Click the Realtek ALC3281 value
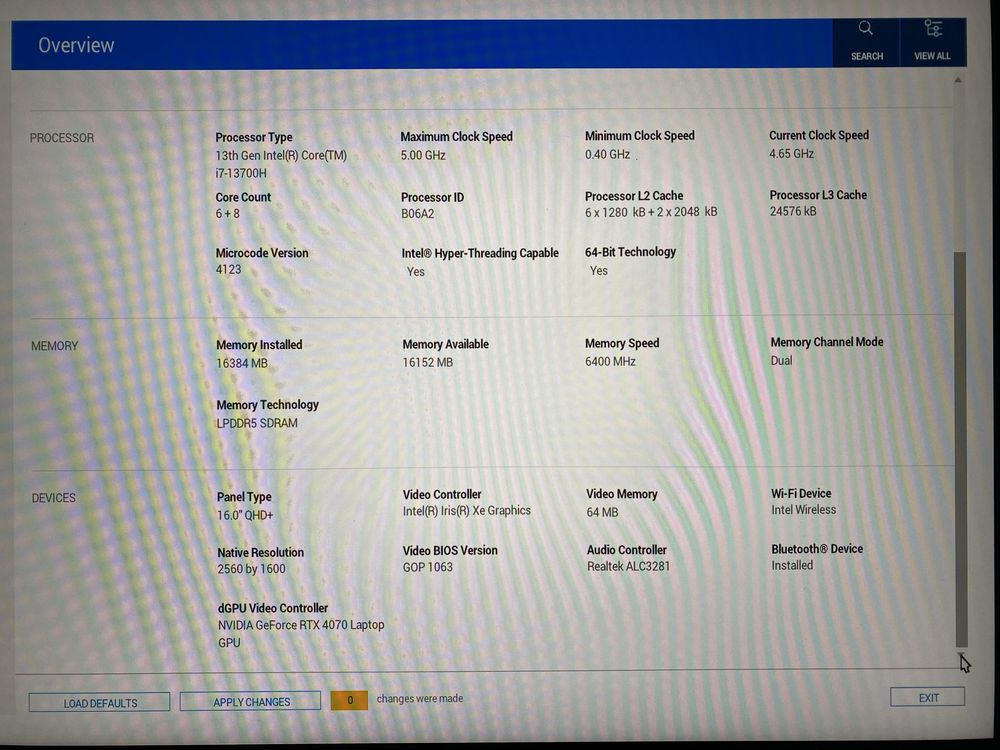This screenshot has width=1000, height=750. [x=628, y=566]
